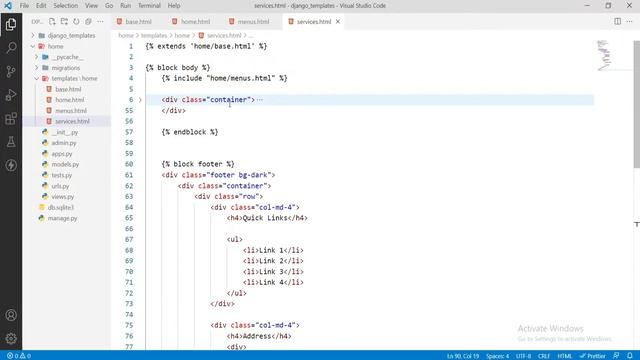
Task: Click the Split Editor icon
Action: 618,21
